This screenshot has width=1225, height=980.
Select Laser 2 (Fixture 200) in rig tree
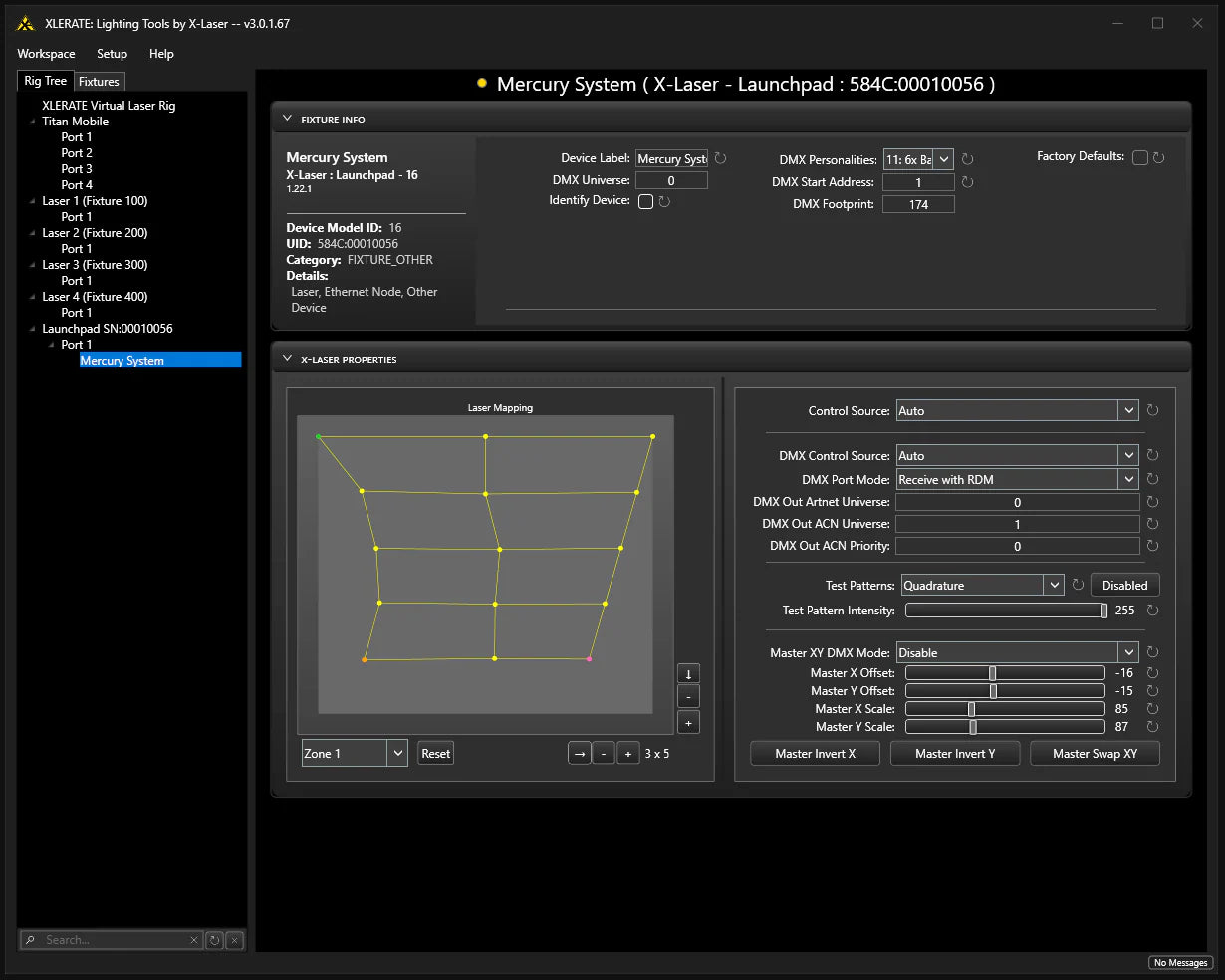point(95,233)
